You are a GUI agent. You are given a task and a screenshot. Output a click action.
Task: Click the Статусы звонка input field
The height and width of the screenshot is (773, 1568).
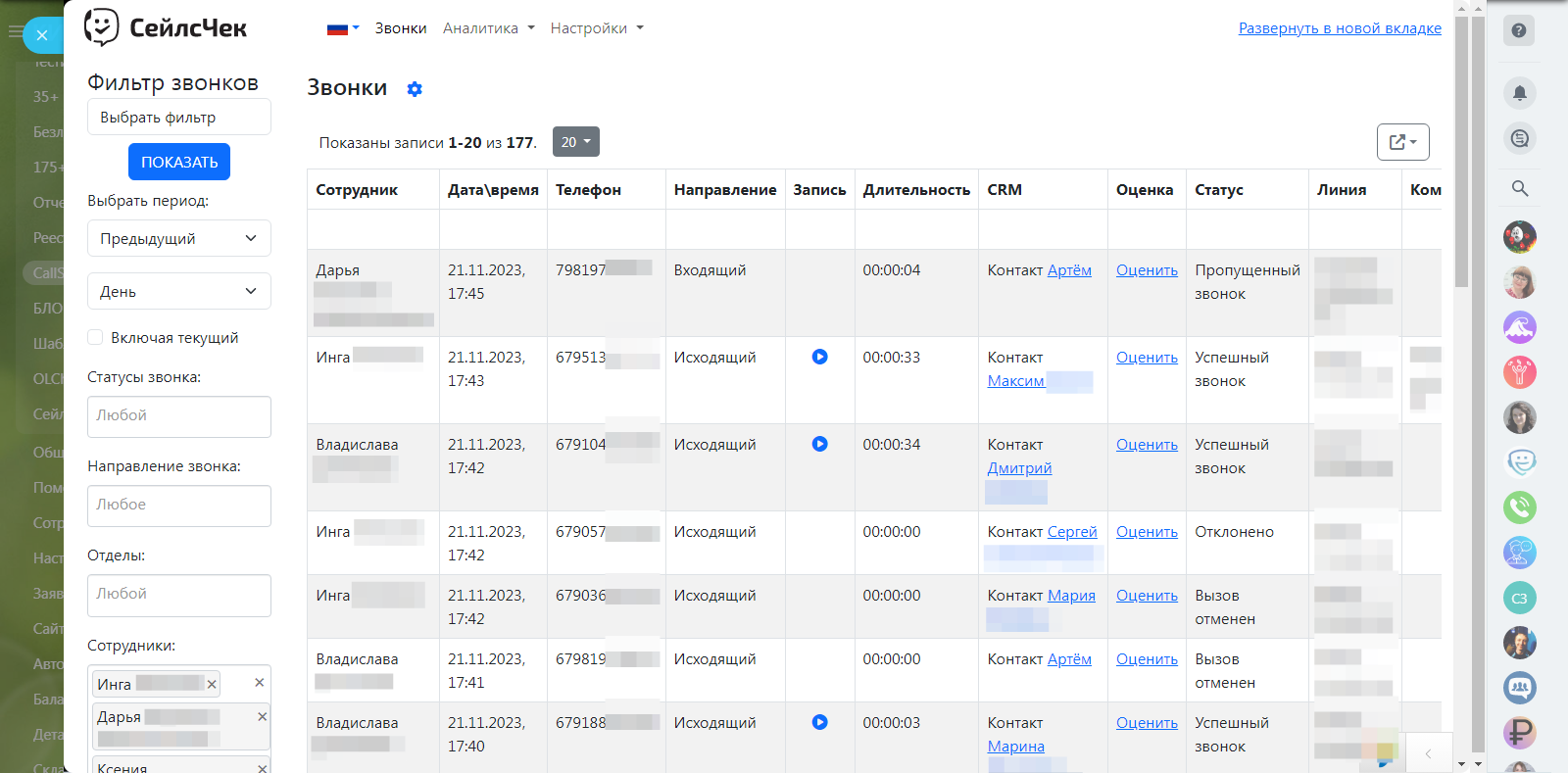pyautogui.click(x=178, y=416)
